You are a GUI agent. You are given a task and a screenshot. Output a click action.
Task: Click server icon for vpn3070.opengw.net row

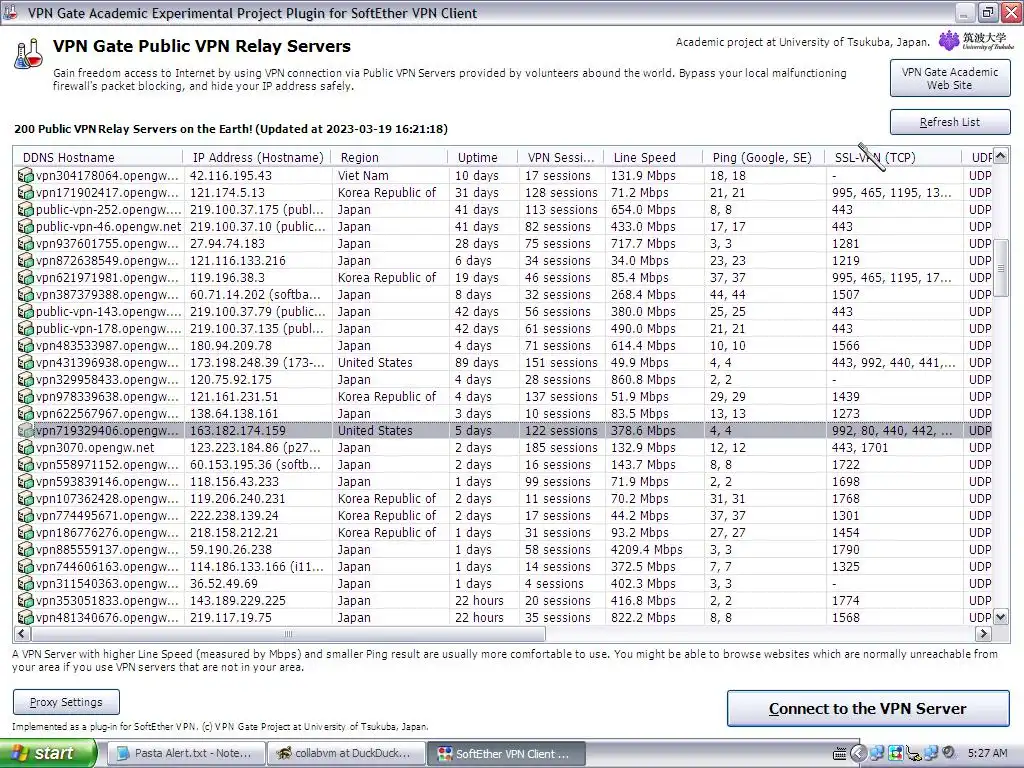pos(25,447)
